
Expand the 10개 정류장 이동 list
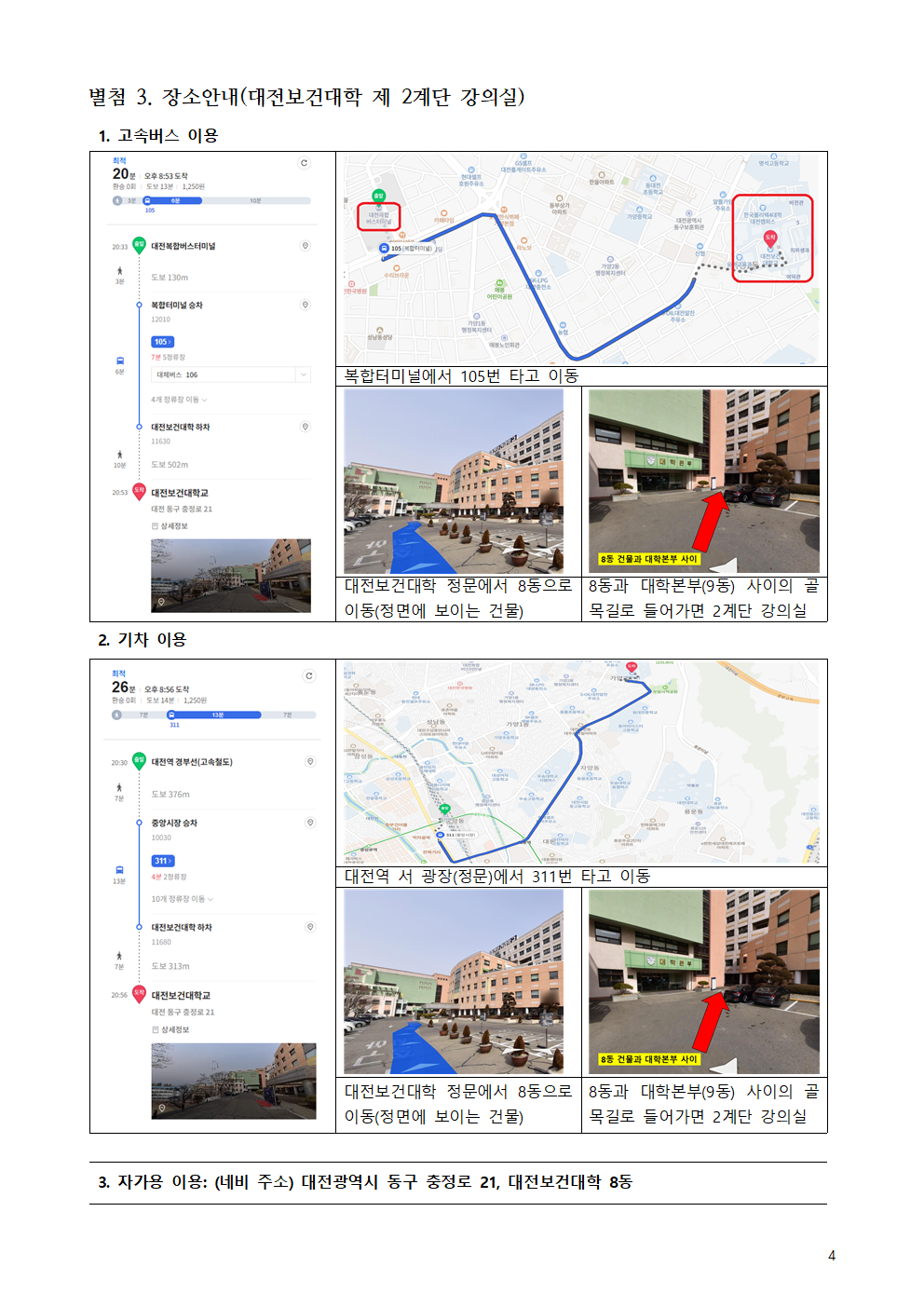[x=183, y=899]
